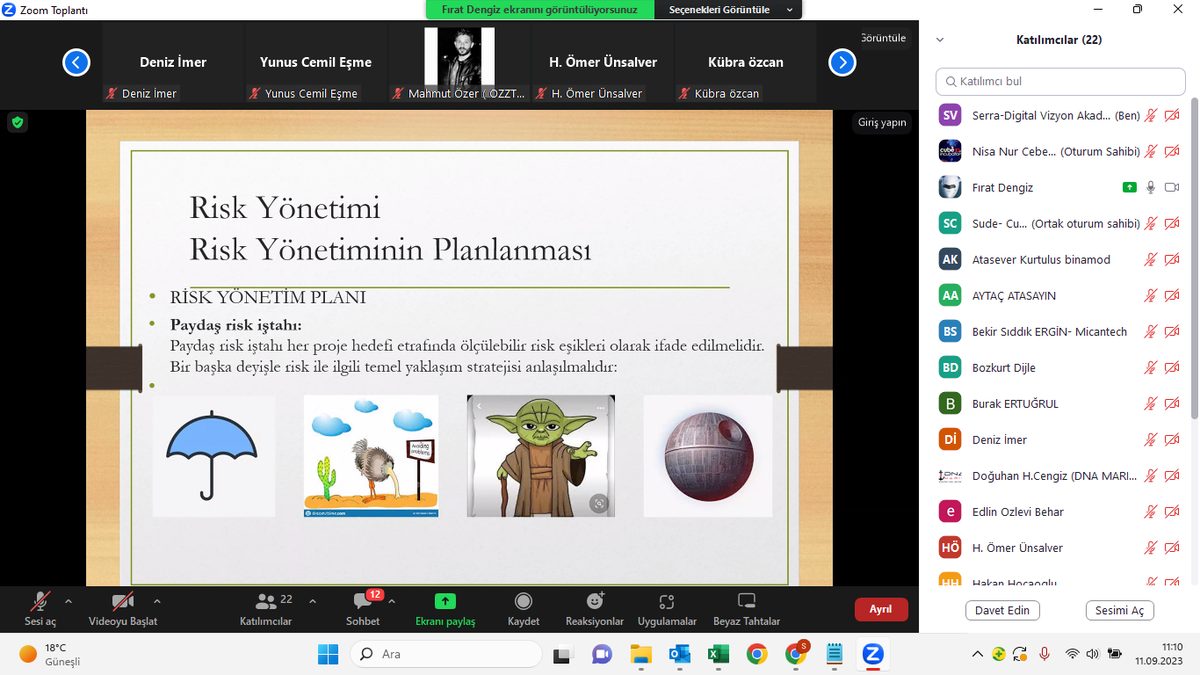The image size is (1200, 675).
Task: Click the green Ekranı paylaş share button
Action: (x=445, y=608)
